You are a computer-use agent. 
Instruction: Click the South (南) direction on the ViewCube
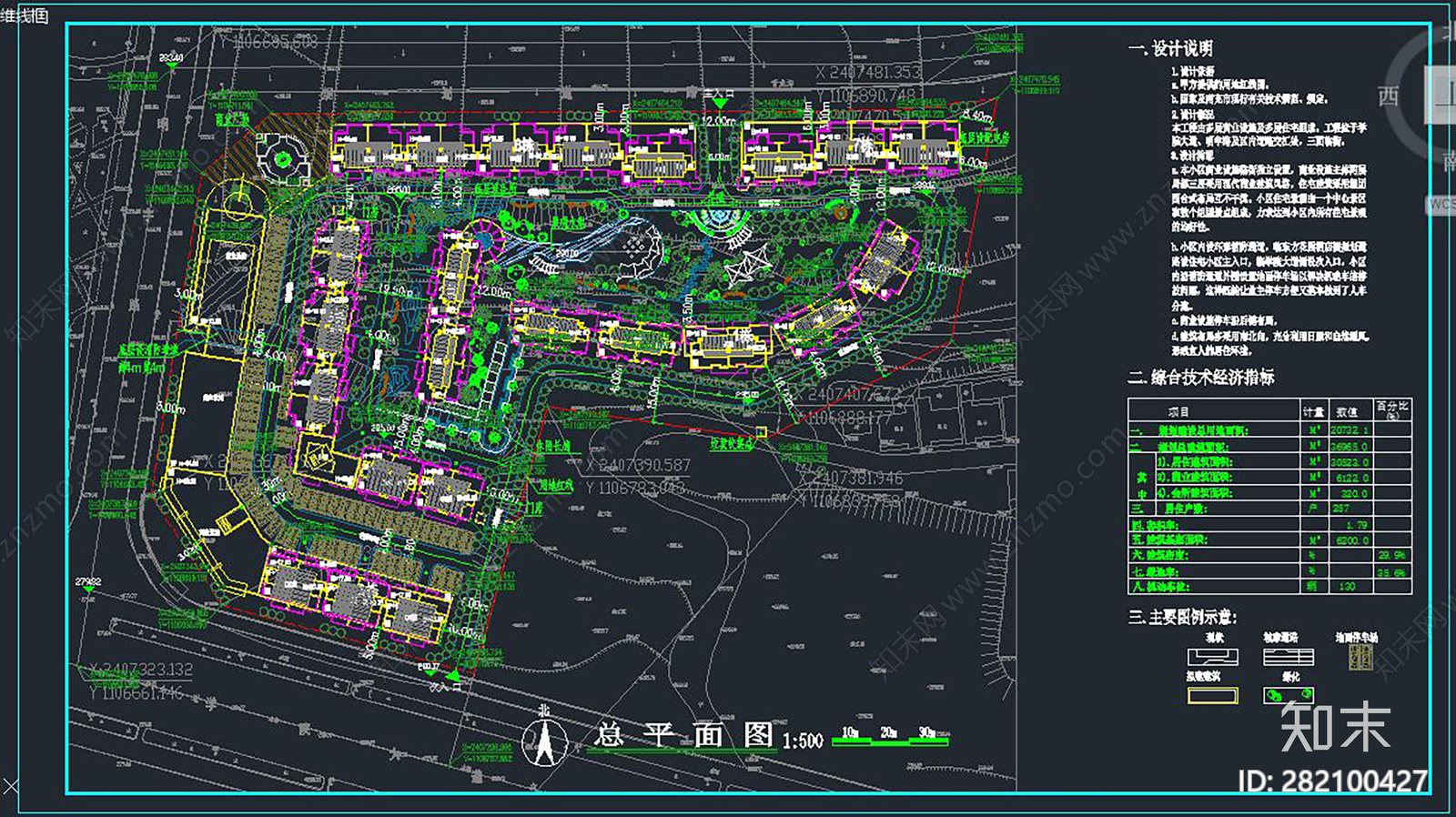1448,162
